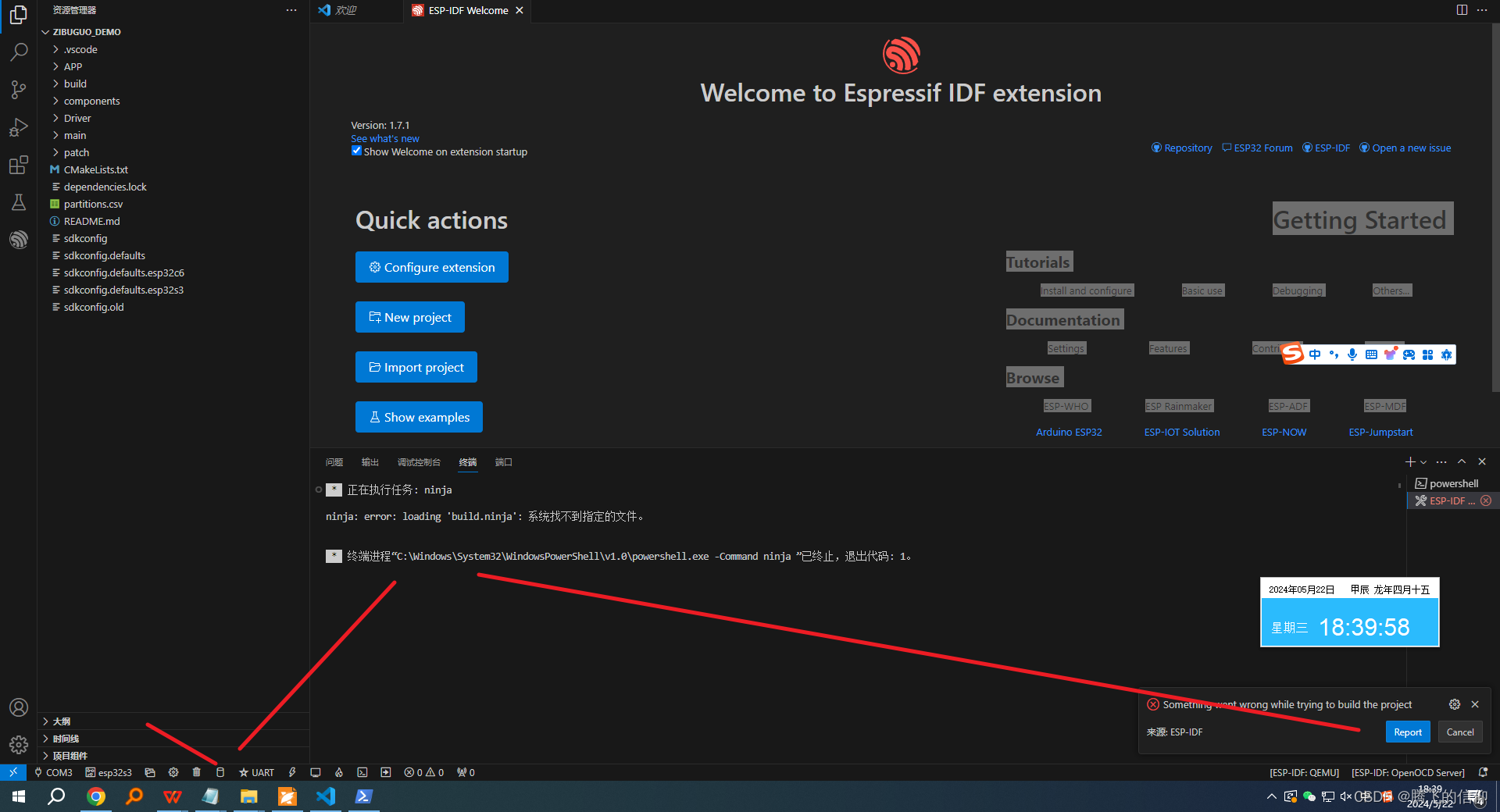Open the Testing flask view
Image resolution: width=1500 pixels, height=812 pixels.
tap(19, 202)
